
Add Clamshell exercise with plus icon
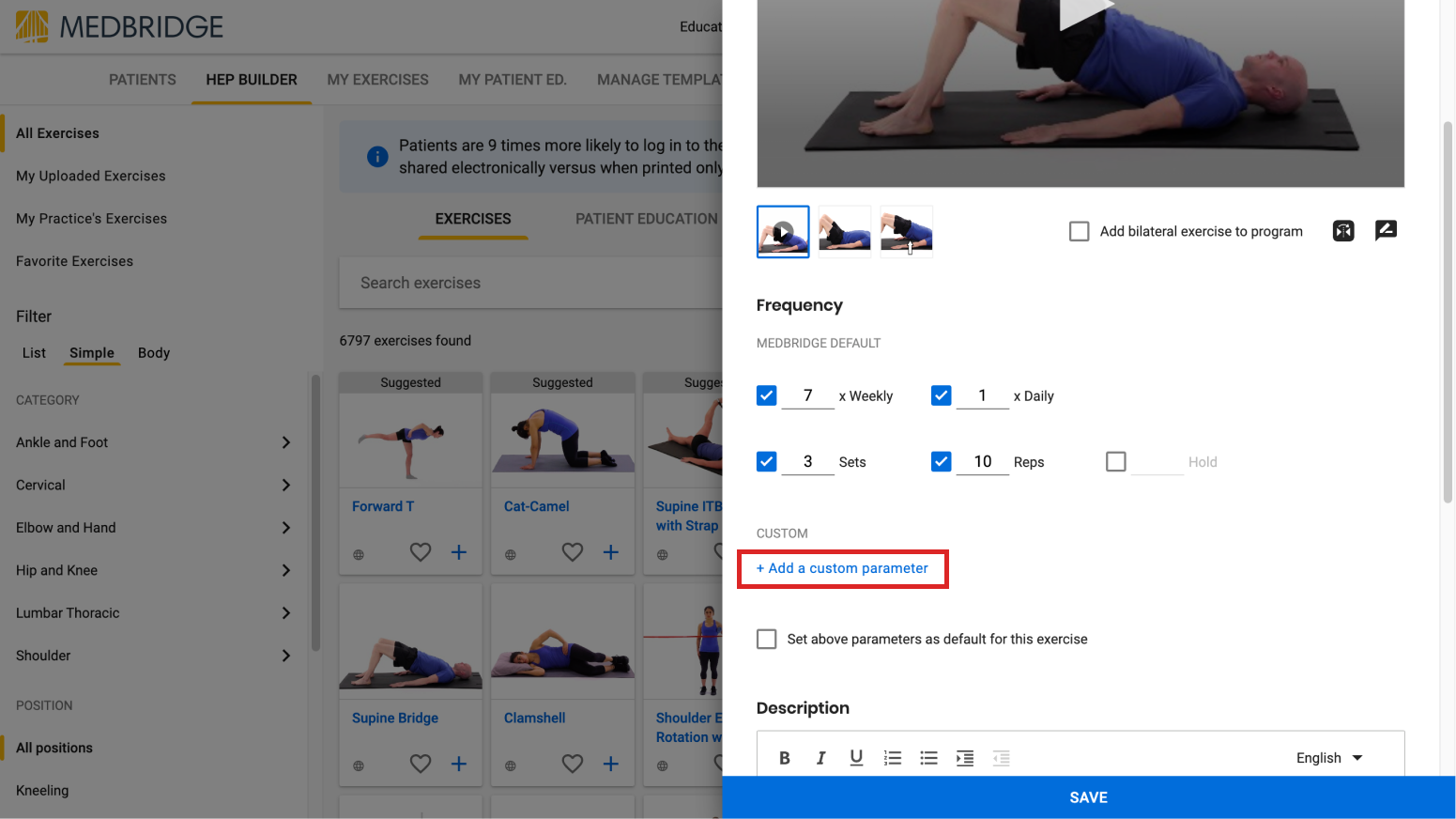click(611, 764)
